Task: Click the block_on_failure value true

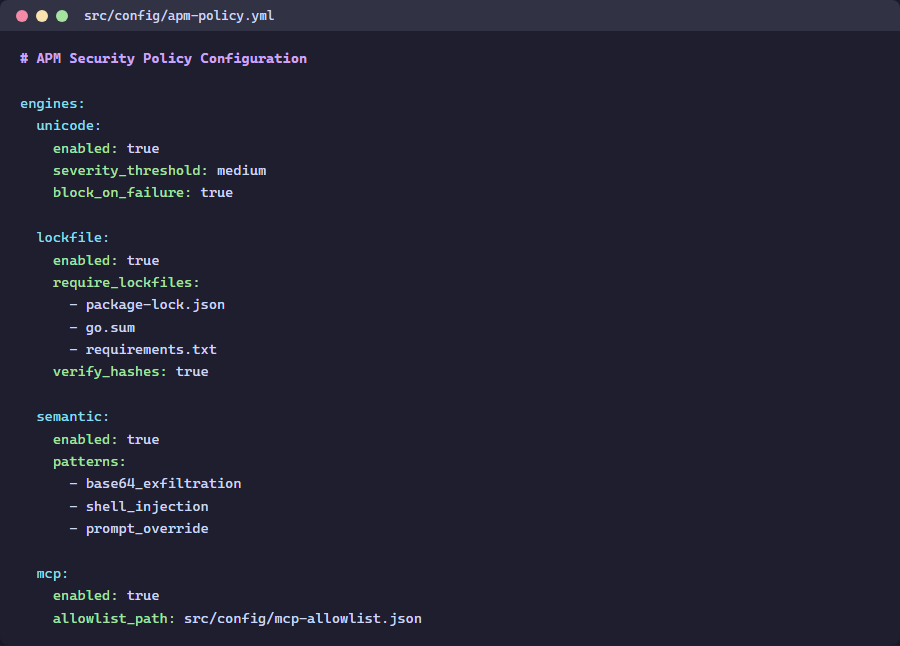Action: click(216, 192)
